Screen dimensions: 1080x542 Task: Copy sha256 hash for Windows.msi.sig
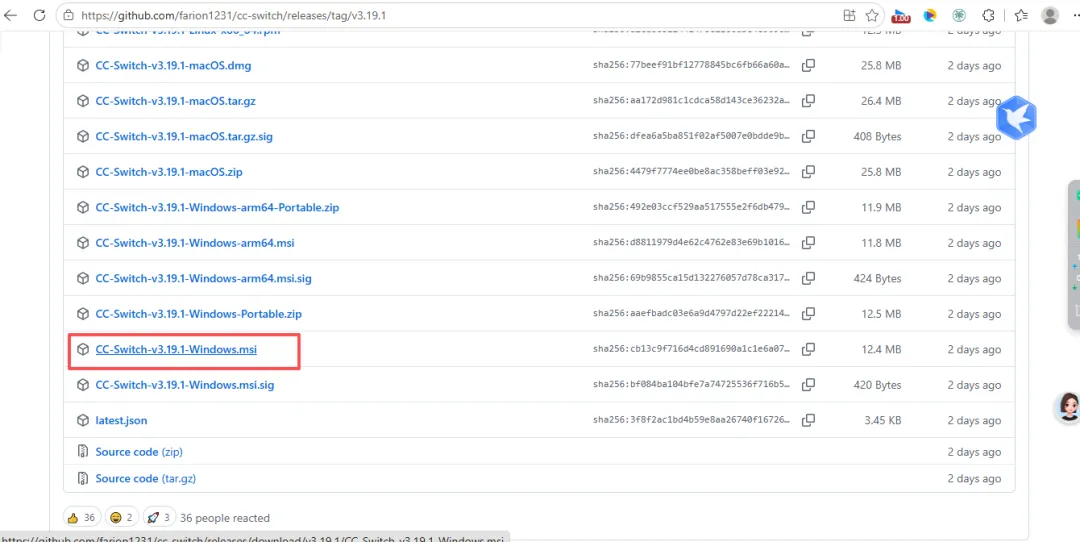[x=809, y=384]
